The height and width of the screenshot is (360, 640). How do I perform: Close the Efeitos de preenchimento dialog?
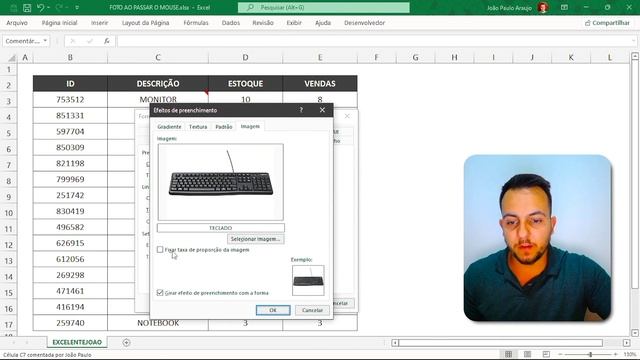point(322,110)
